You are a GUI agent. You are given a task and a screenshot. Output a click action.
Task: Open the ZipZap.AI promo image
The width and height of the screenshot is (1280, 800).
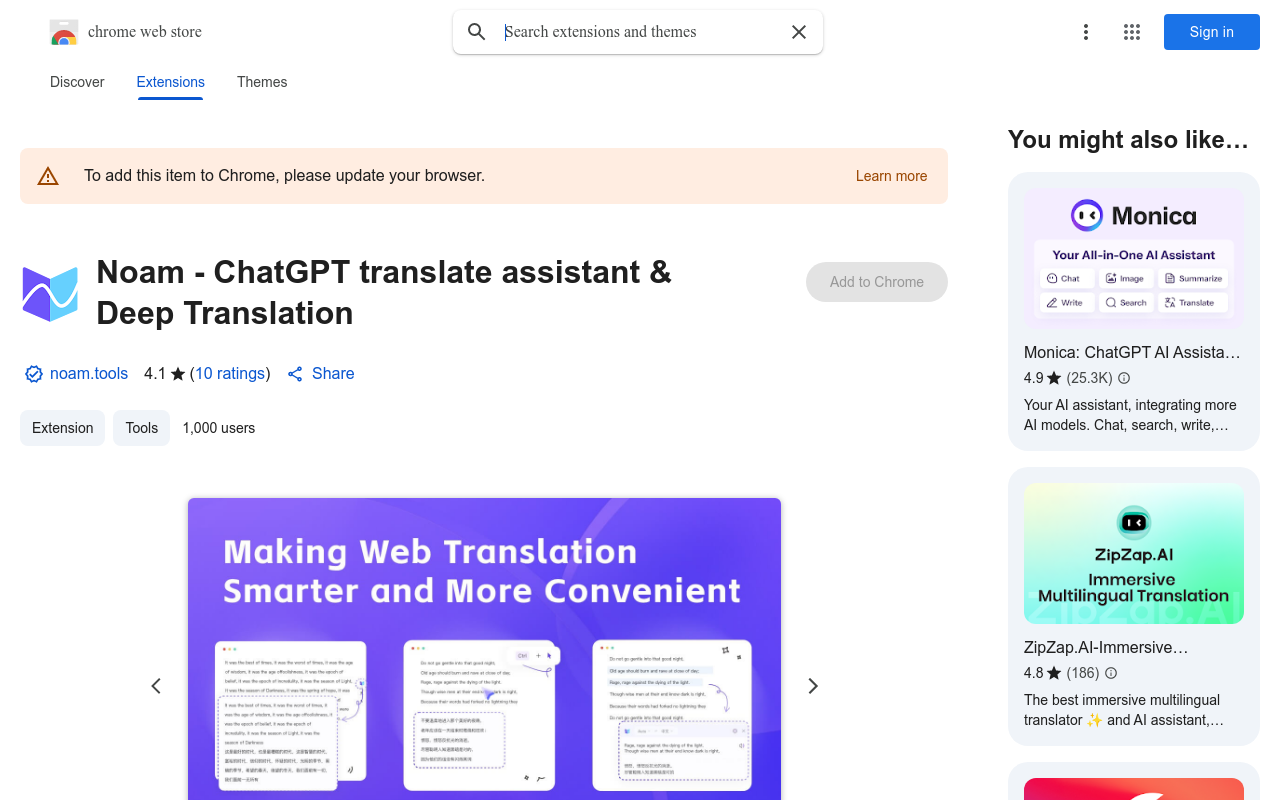pyautogui.click(x=1134, y=554)
